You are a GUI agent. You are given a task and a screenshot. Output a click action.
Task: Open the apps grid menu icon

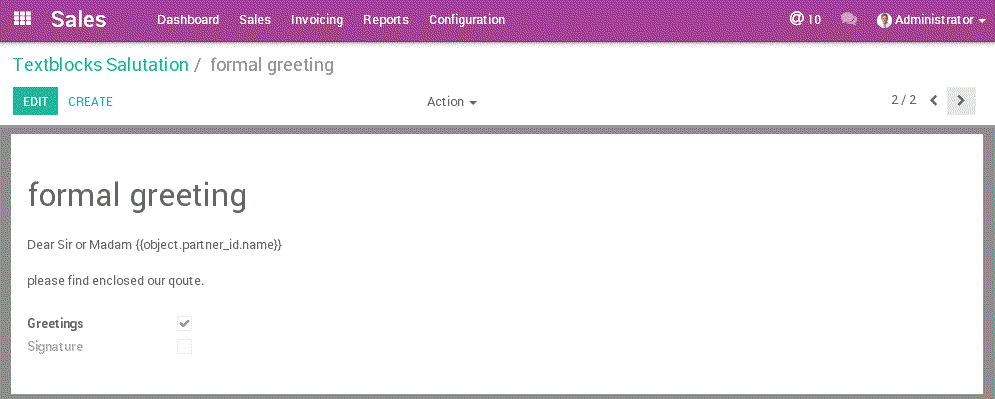click(x=22, y=18)
